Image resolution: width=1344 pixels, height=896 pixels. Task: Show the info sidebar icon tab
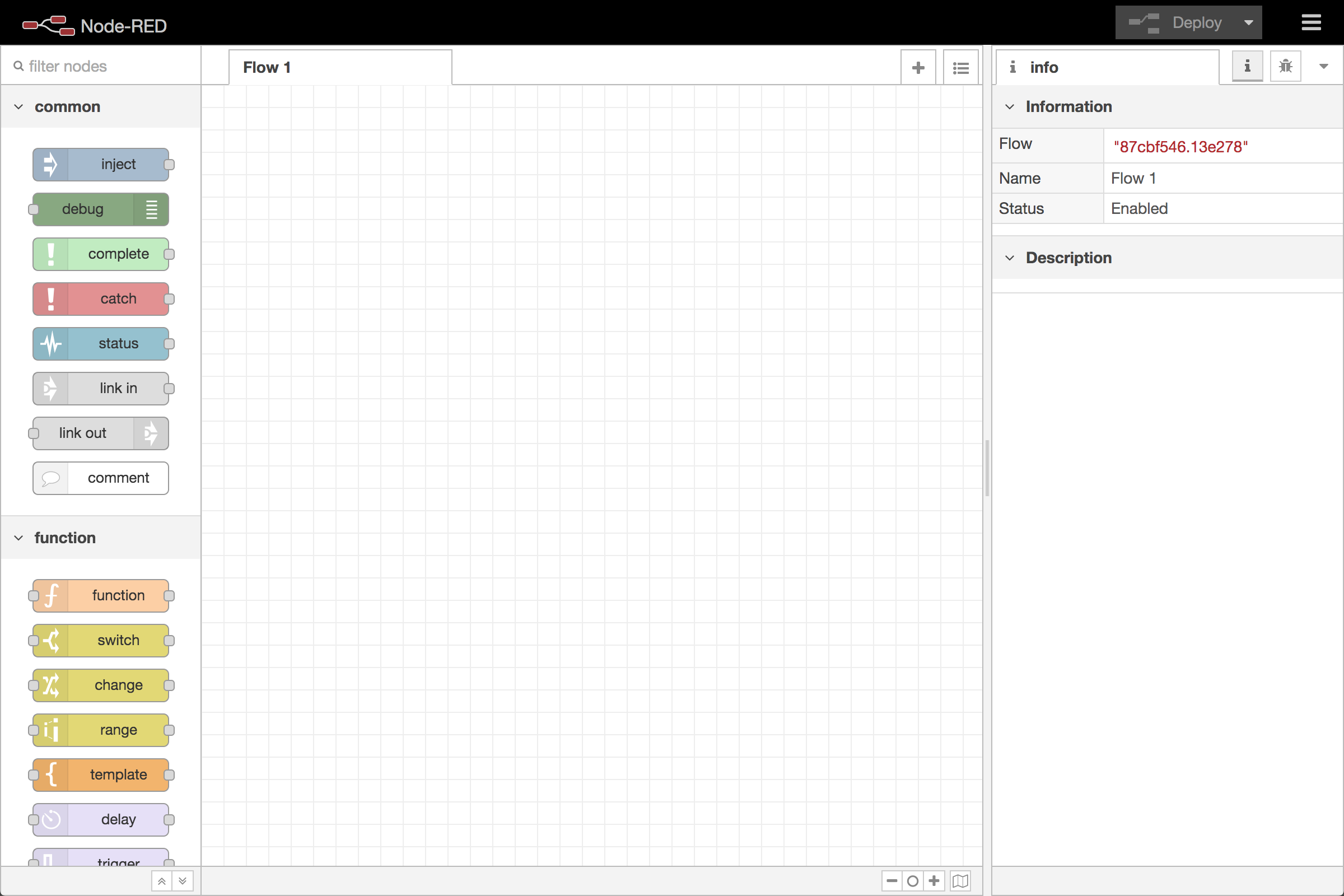(x=1247, y=66)
